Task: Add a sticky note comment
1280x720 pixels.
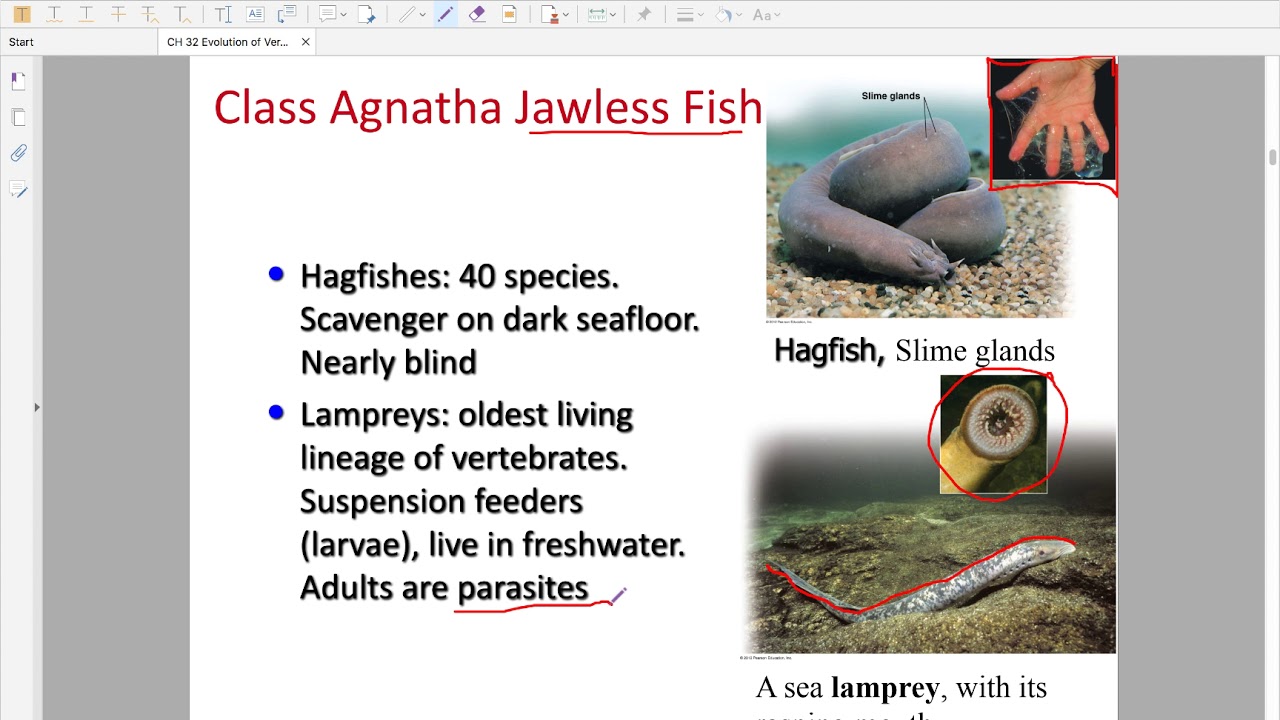Action: tap(328, 14)
